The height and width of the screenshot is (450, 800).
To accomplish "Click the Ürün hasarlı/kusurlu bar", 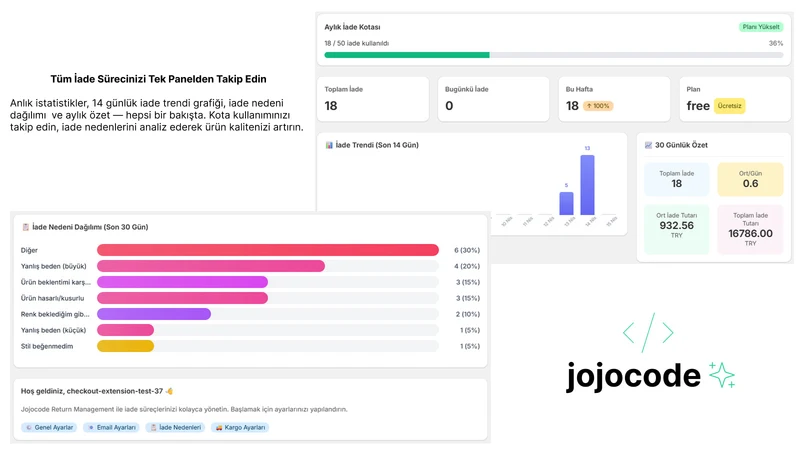I will (x=182, y=298).
